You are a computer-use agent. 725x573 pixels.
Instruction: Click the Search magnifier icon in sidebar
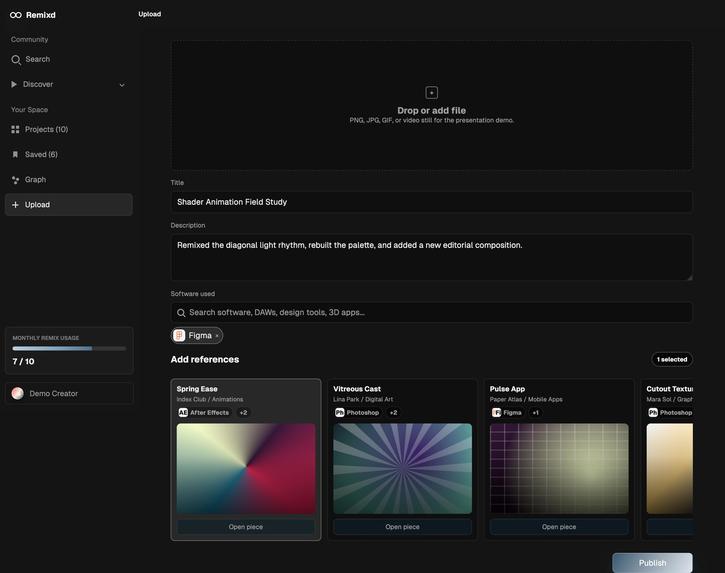pyautogui.click(x=16, y=60)
